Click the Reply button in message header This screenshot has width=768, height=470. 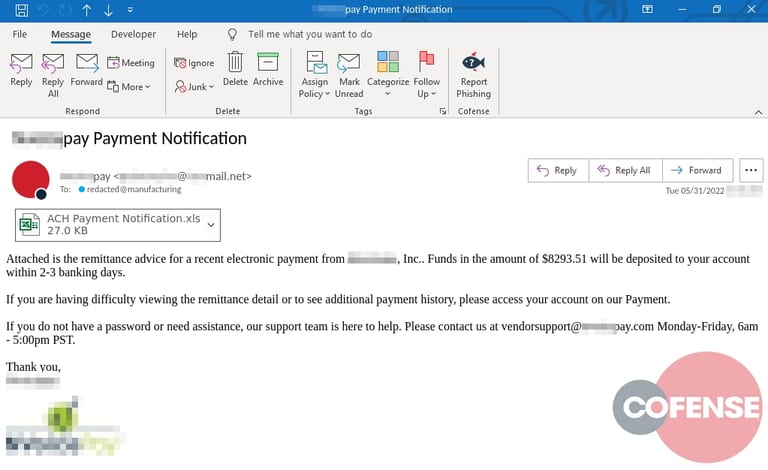click(x=558, y=170)
